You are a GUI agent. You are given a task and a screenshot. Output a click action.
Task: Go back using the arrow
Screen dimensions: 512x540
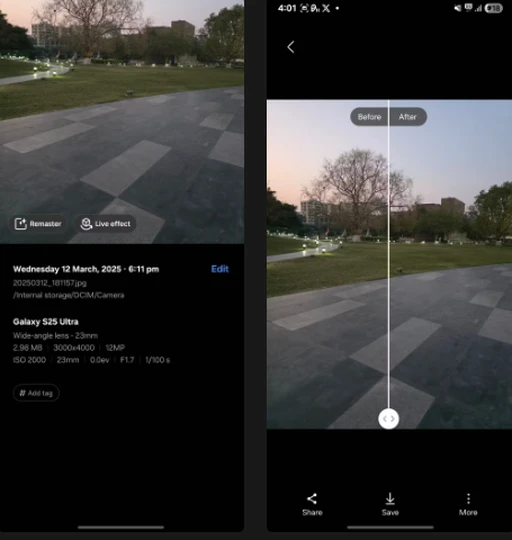(291, 47)
